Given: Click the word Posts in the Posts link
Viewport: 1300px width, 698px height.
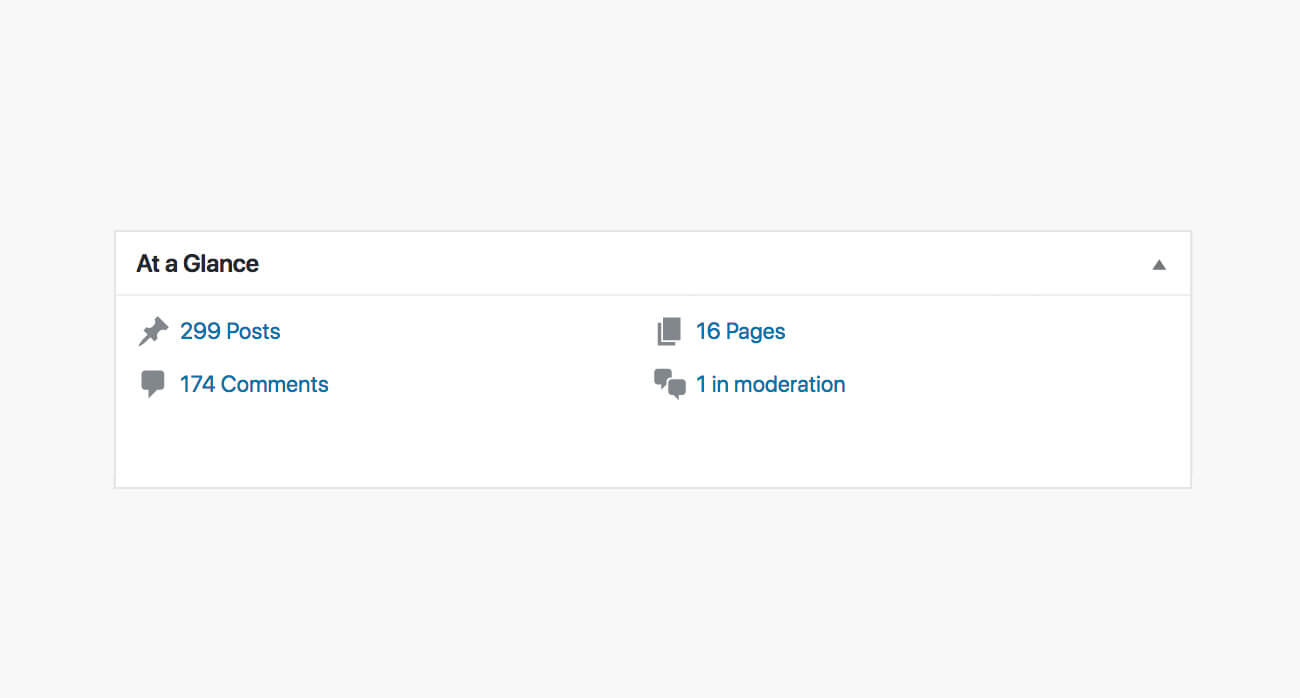Looking at the screenshot, I should [254, 332].
